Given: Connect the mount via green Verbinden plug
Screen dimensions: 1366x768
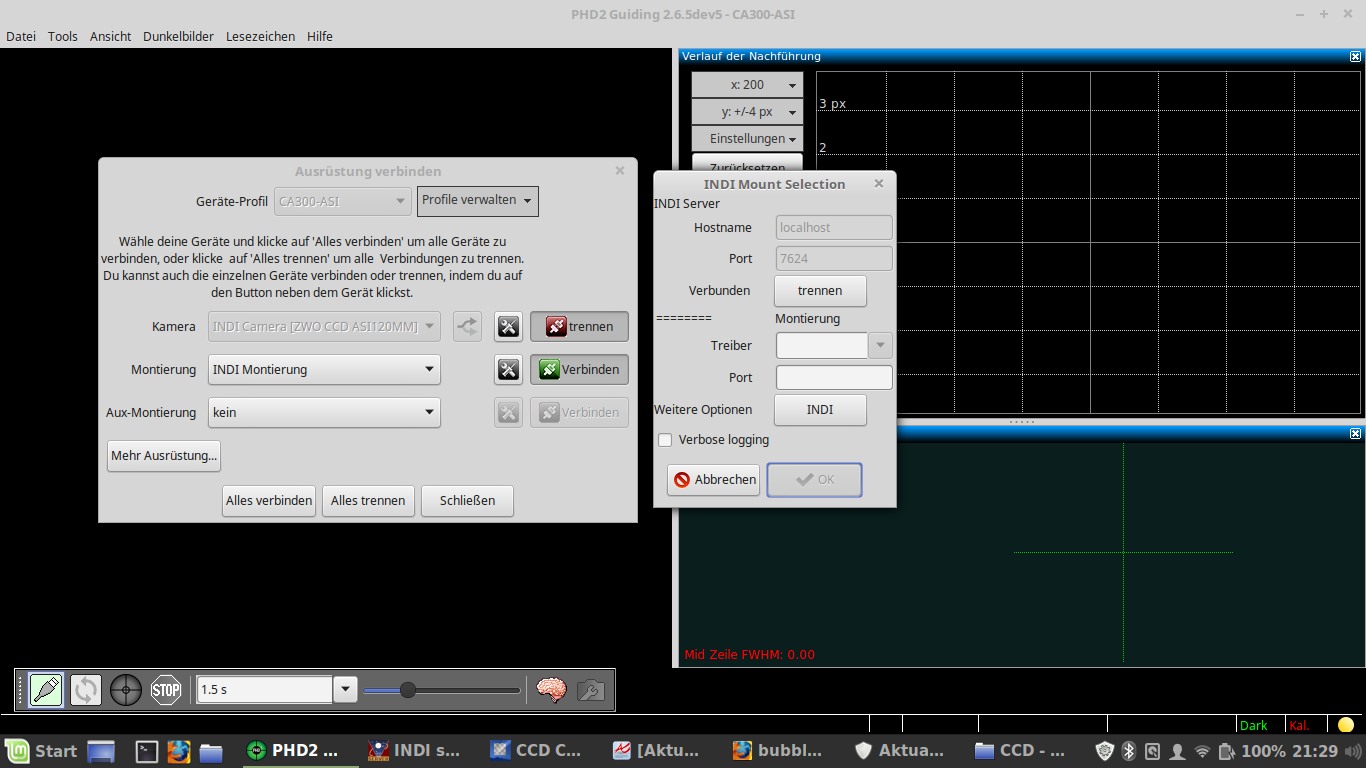Looking at the screenshot, I should pos(579,369).
